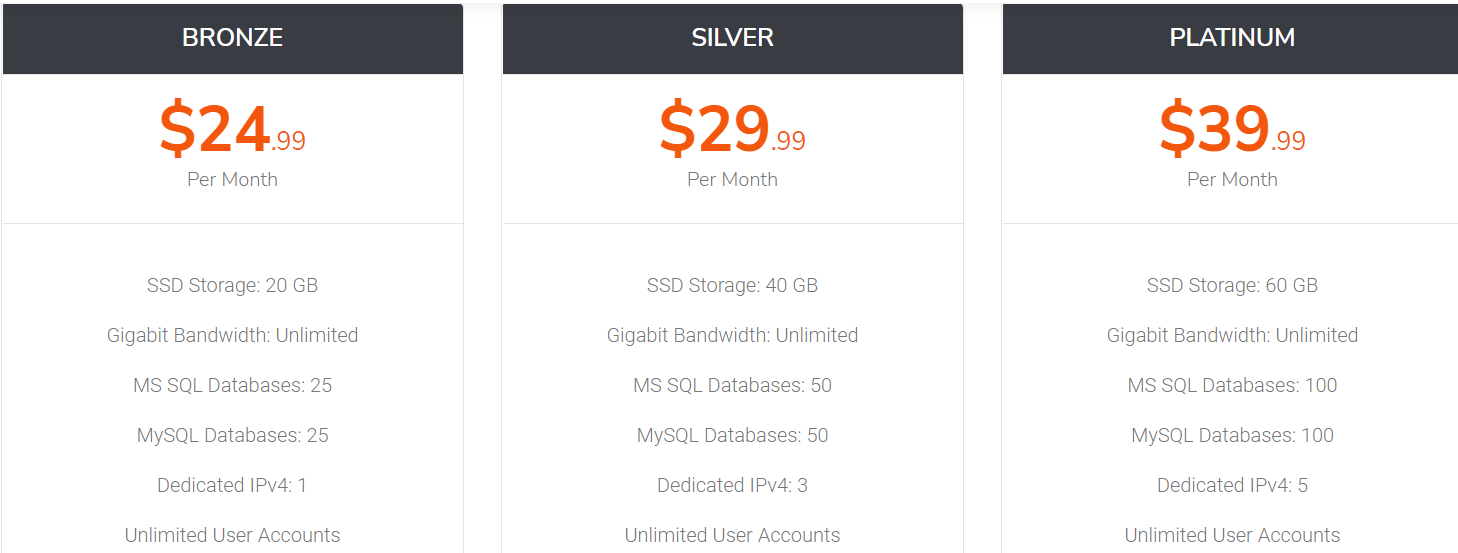
Task: Click the $39.99 Platinum price
Action: tap(1232, 130)
